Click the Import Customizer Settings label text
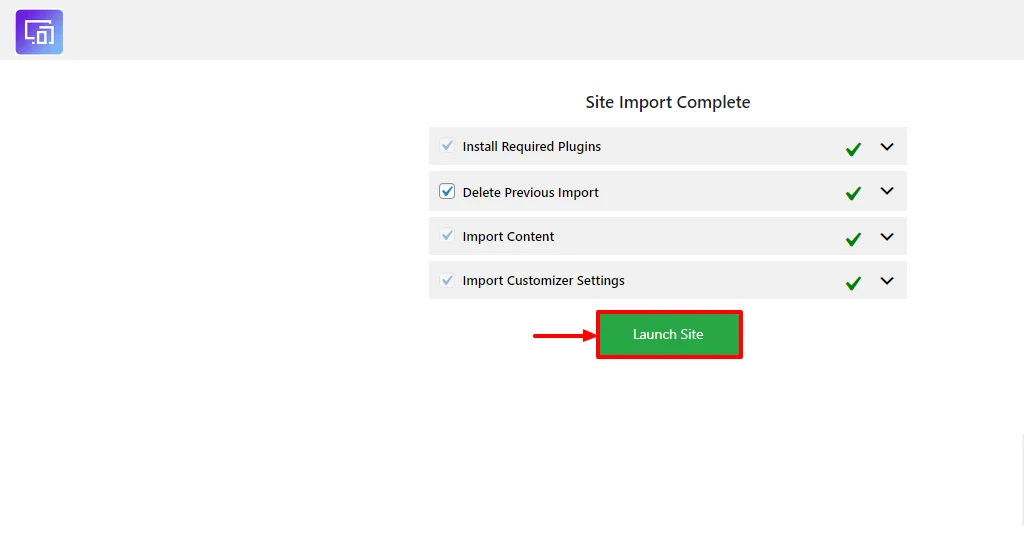 [543, 281]
